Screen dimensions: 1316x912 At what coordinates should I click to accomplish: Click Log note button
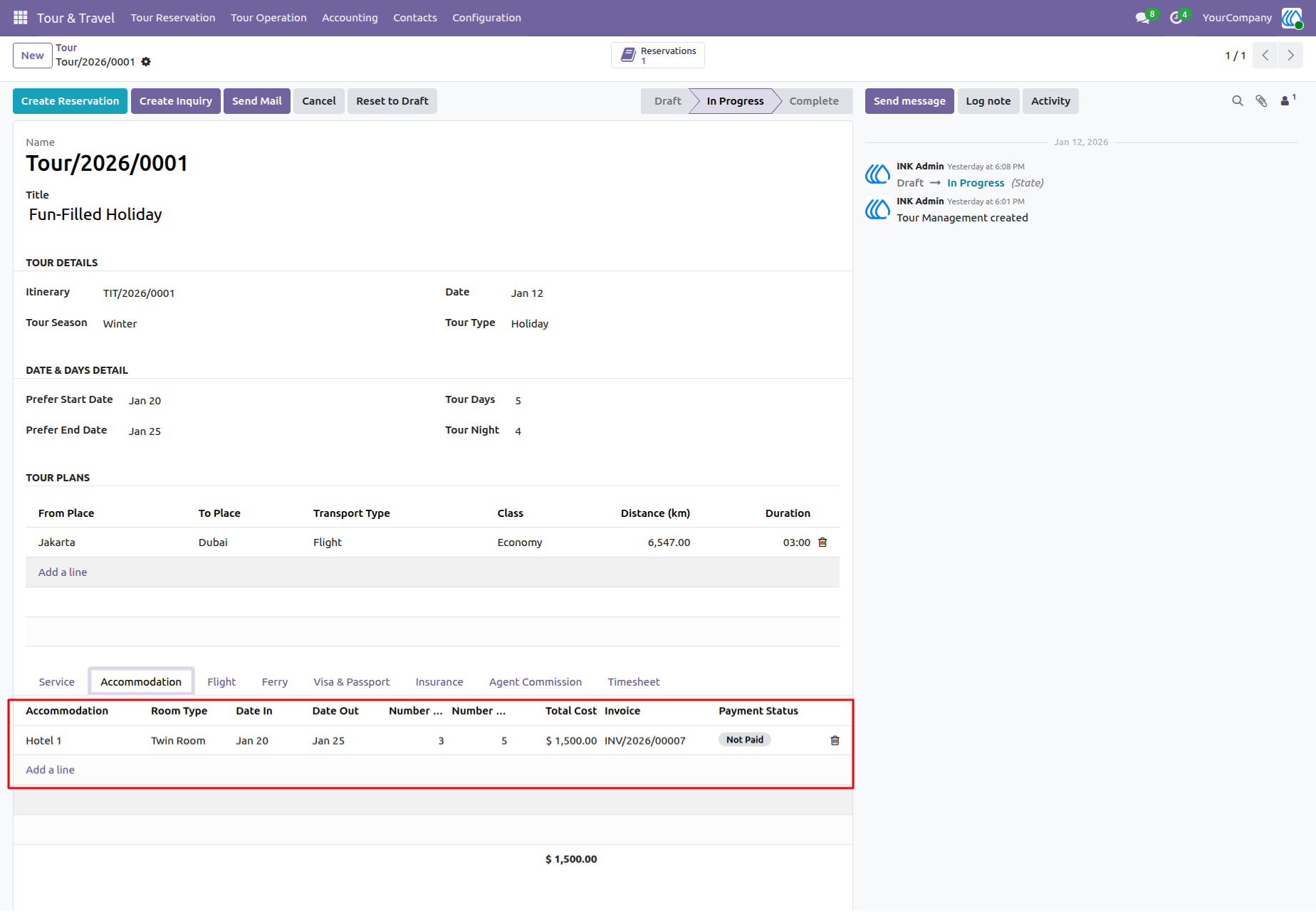(x=988, y=101)
